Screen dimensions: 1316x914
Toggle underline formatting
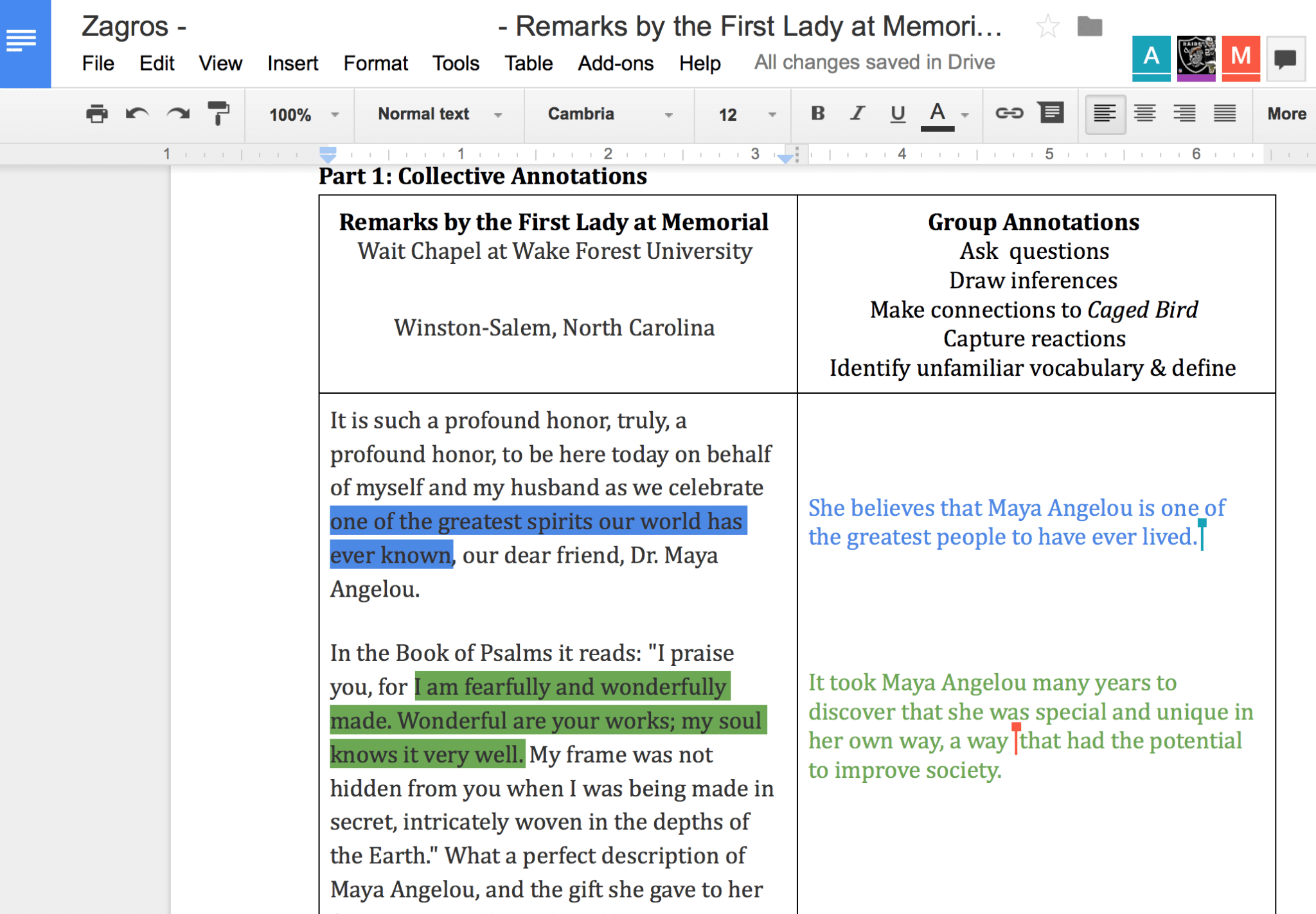tap(898, 114)
